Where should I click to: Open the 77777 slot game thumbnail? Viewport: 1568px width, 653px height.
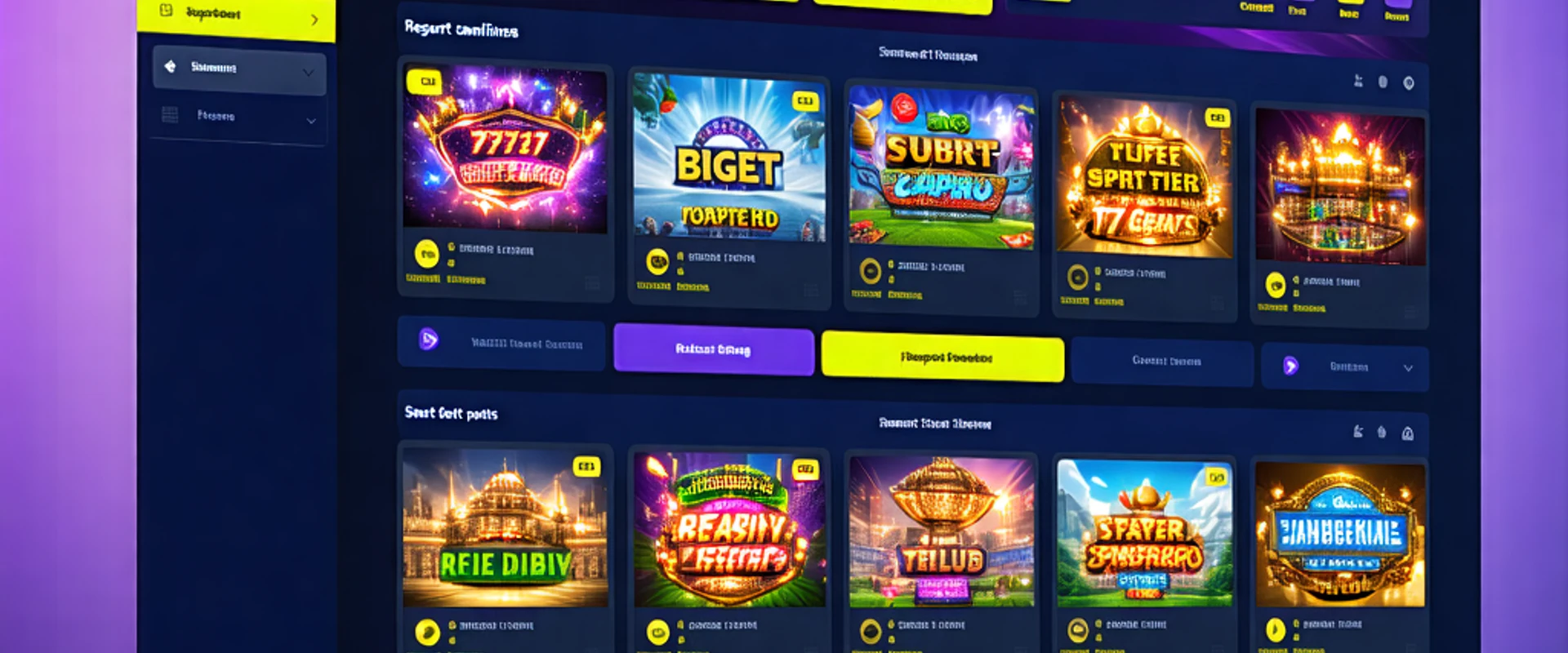(x=505, y=149)
